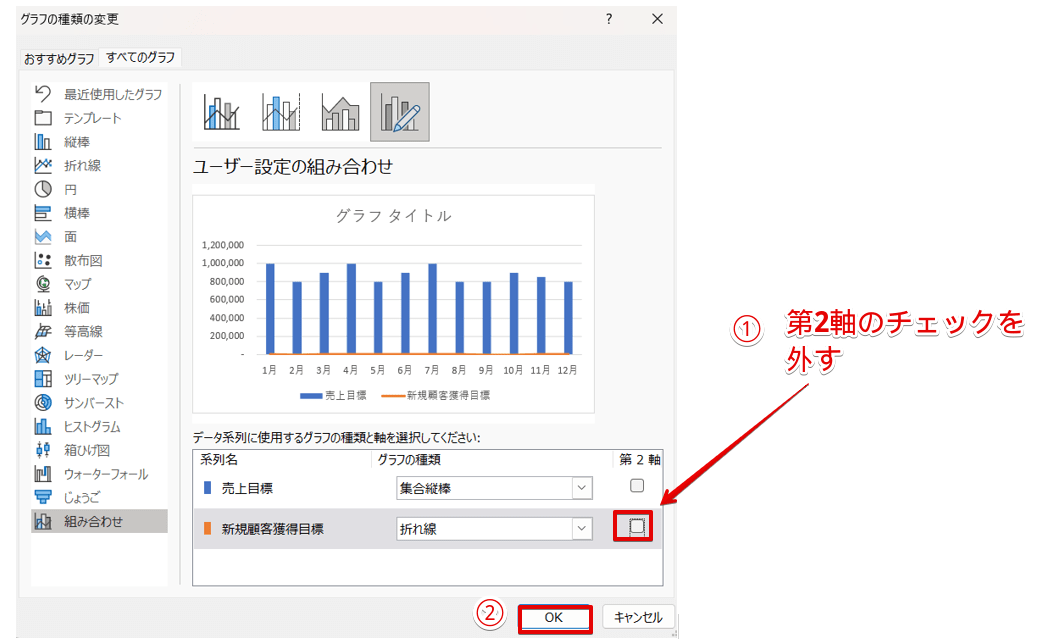1061x641 pixels.
Task: Switch to the おすすめグラフ tab
Action: (x=59, y=58)
